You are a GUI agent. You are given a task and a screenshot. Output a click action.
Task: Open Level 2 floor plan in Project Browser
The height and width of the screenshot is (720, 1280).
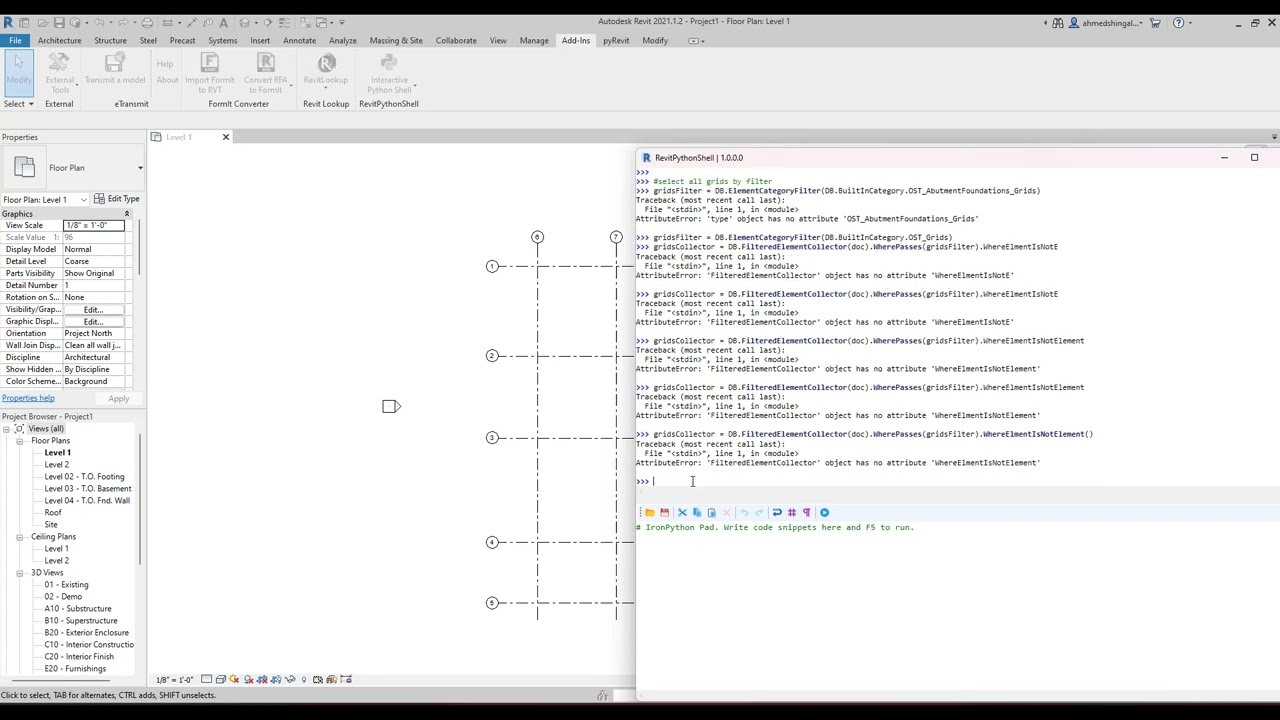[56, 465]
